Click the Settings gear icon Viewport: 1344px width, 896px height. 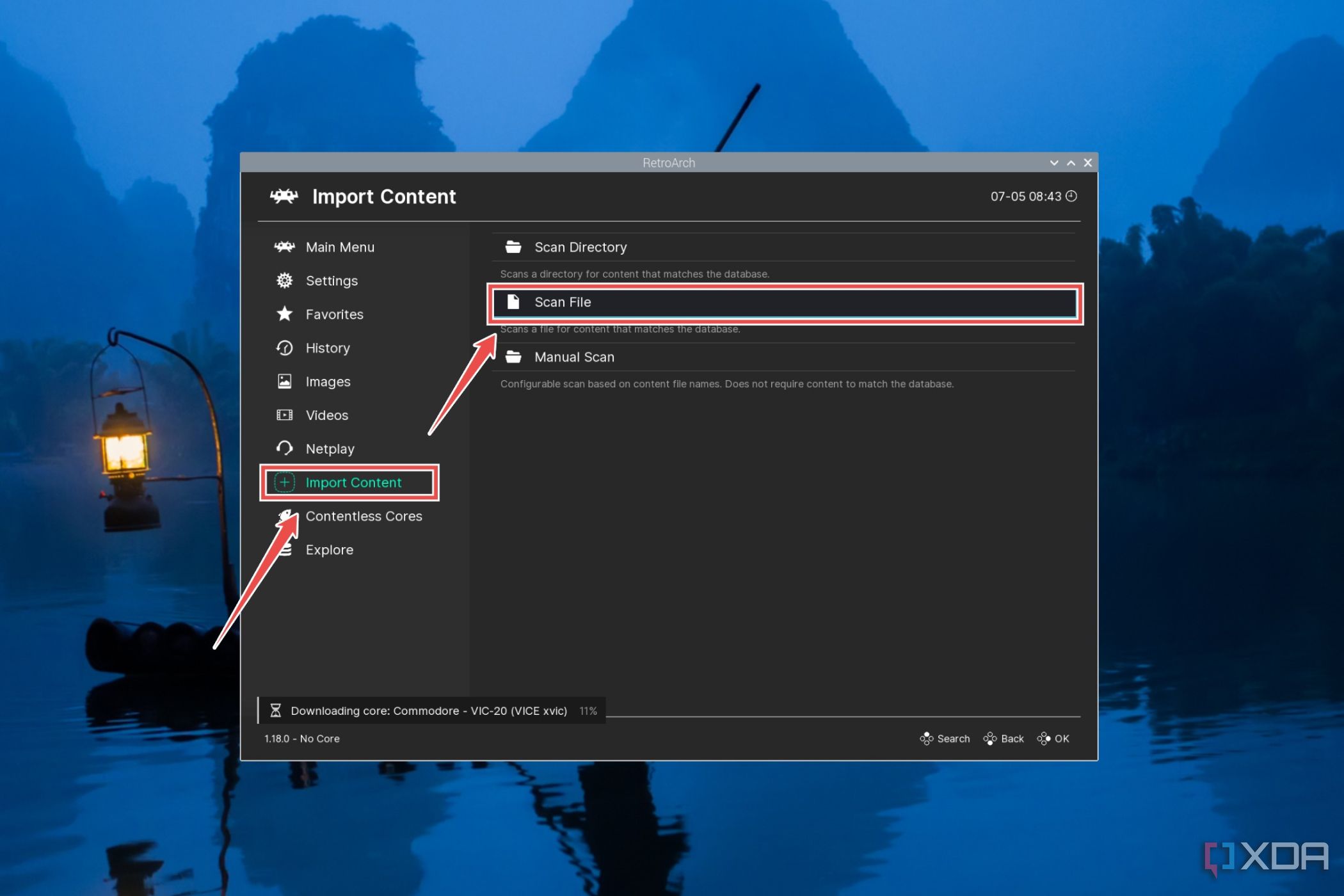pos(284,280)
